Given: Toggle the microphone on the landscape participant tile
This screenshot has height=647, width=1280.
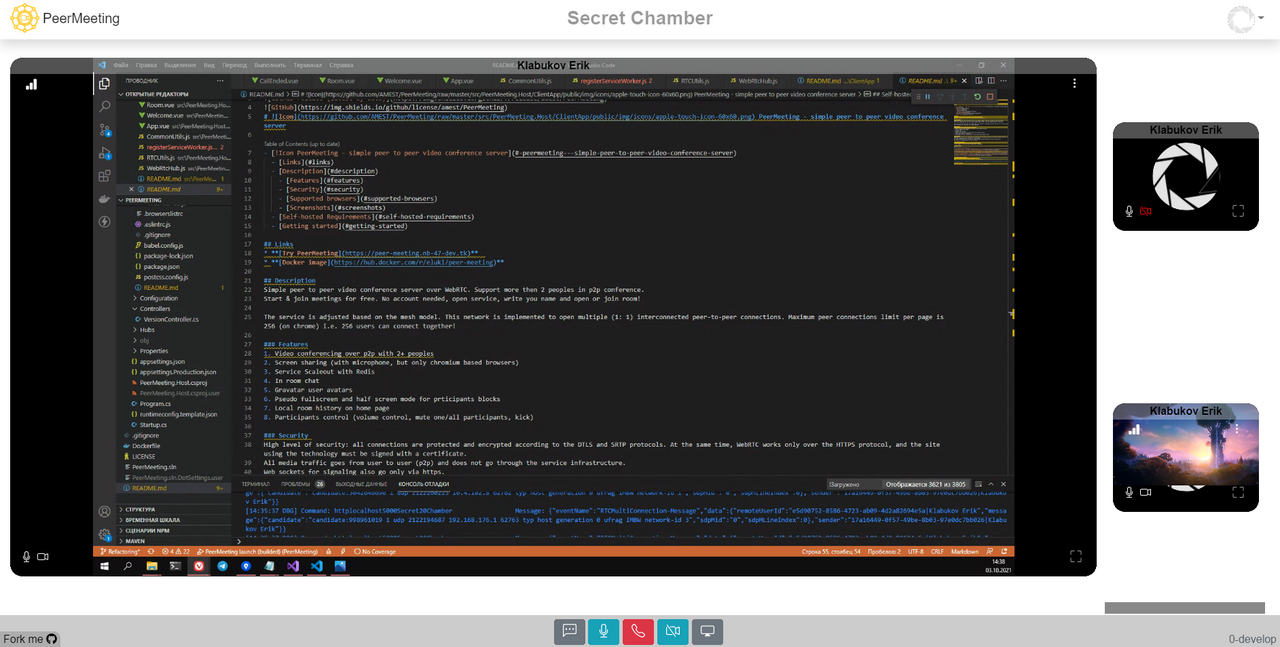Looking at the screenshot, I should click(1129, 492).
